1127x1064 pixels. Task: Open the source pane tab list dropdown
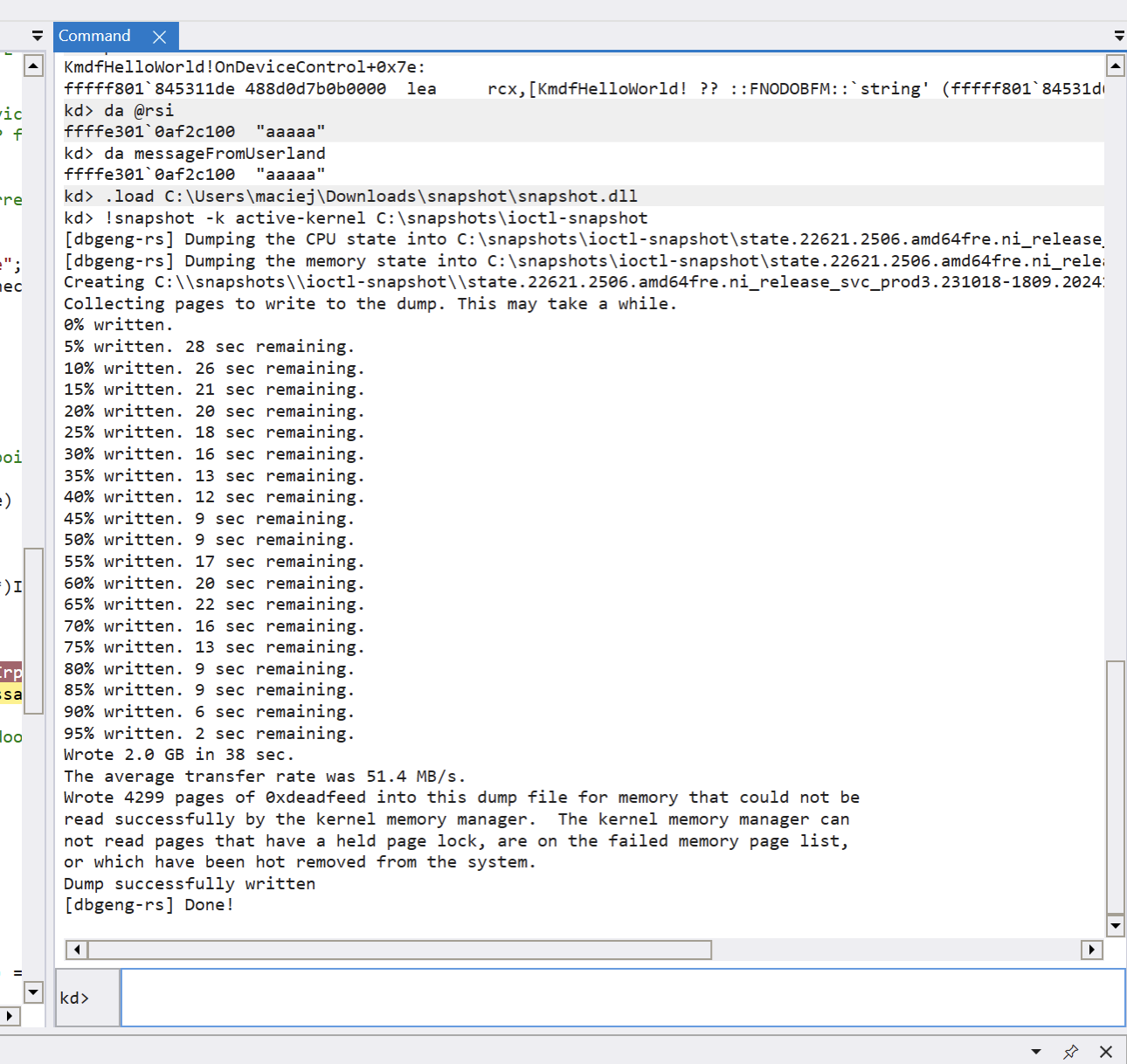pyautogui.click(x=37, y=36)
